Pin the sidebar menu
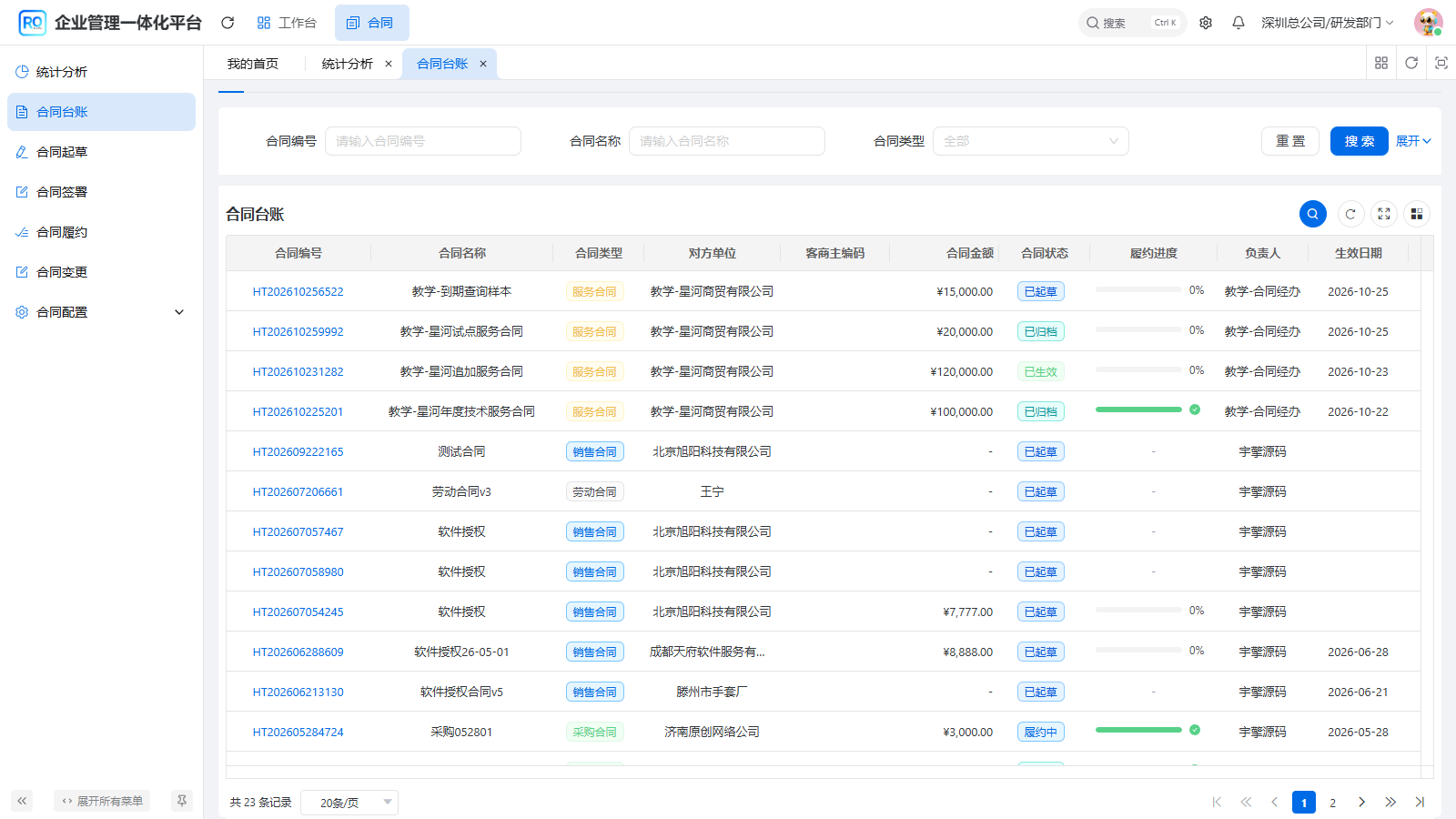The height and width of the screenshot is (819, 1456). tap(182, 801)
